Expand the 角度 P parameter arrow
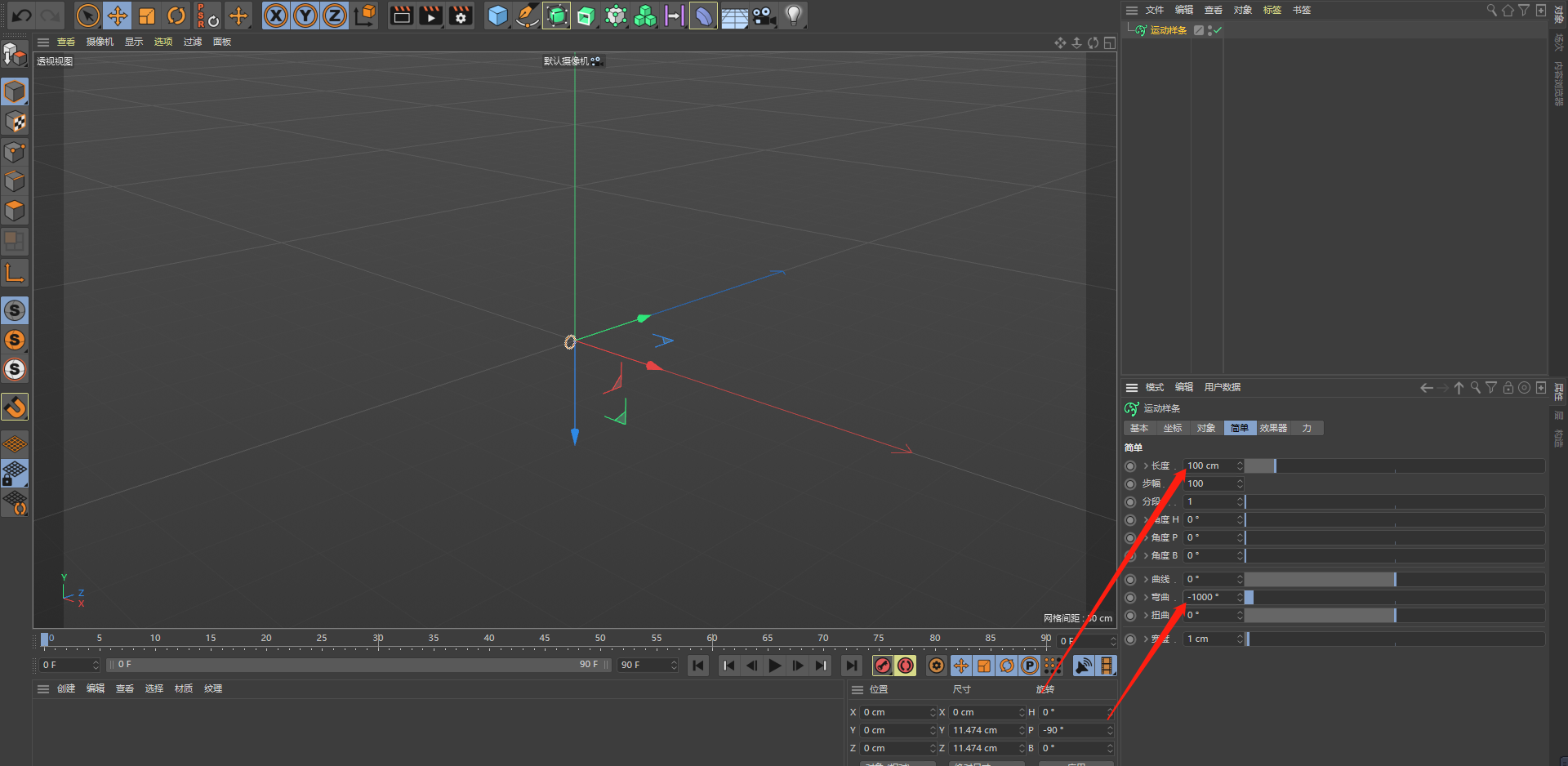Viewport: 1568px width, 766px height. click(1146, 538)
